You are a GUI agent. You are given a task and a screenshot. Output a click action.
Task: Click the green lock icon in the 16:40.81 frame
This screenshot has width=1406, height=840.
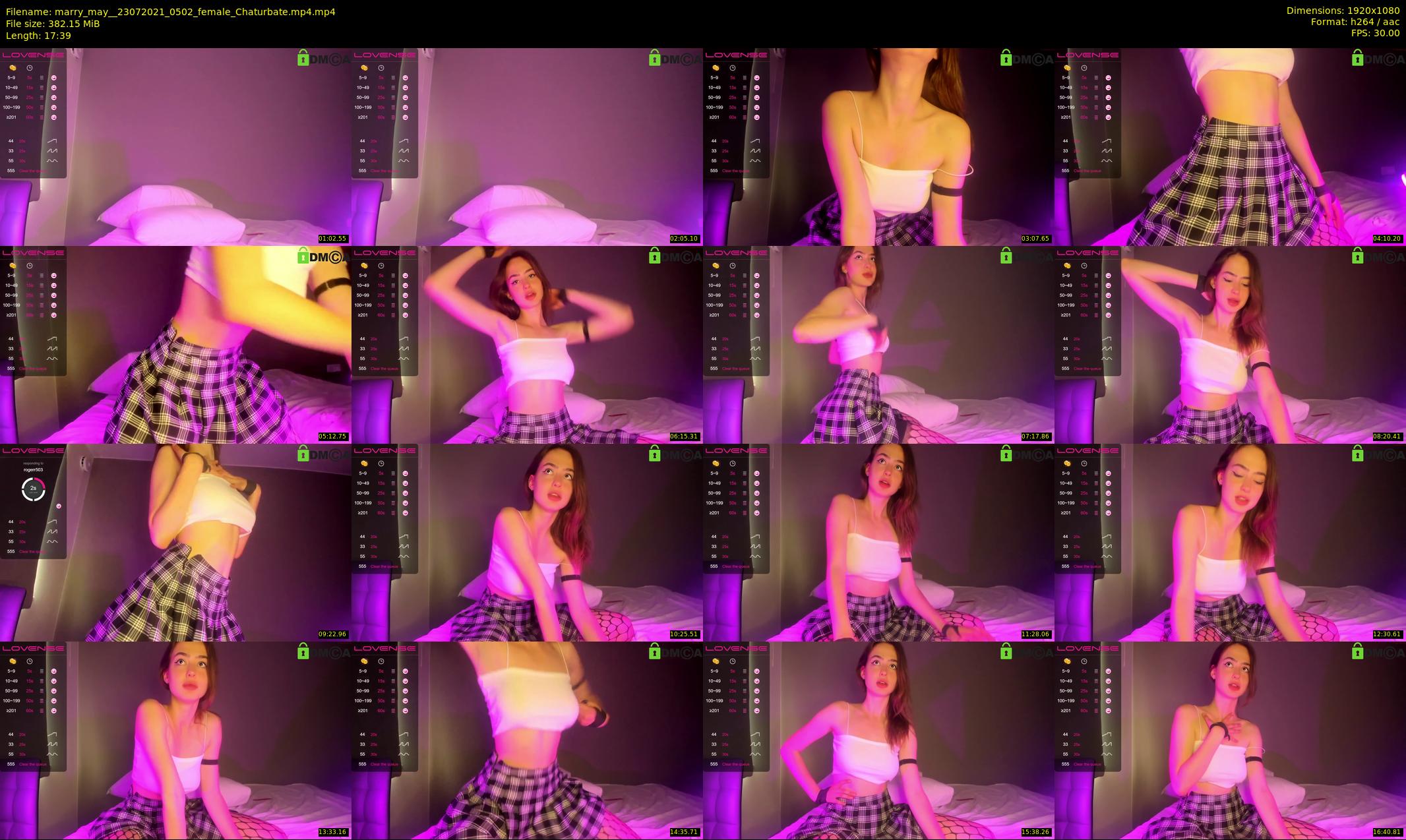(x=1357, y=652)
